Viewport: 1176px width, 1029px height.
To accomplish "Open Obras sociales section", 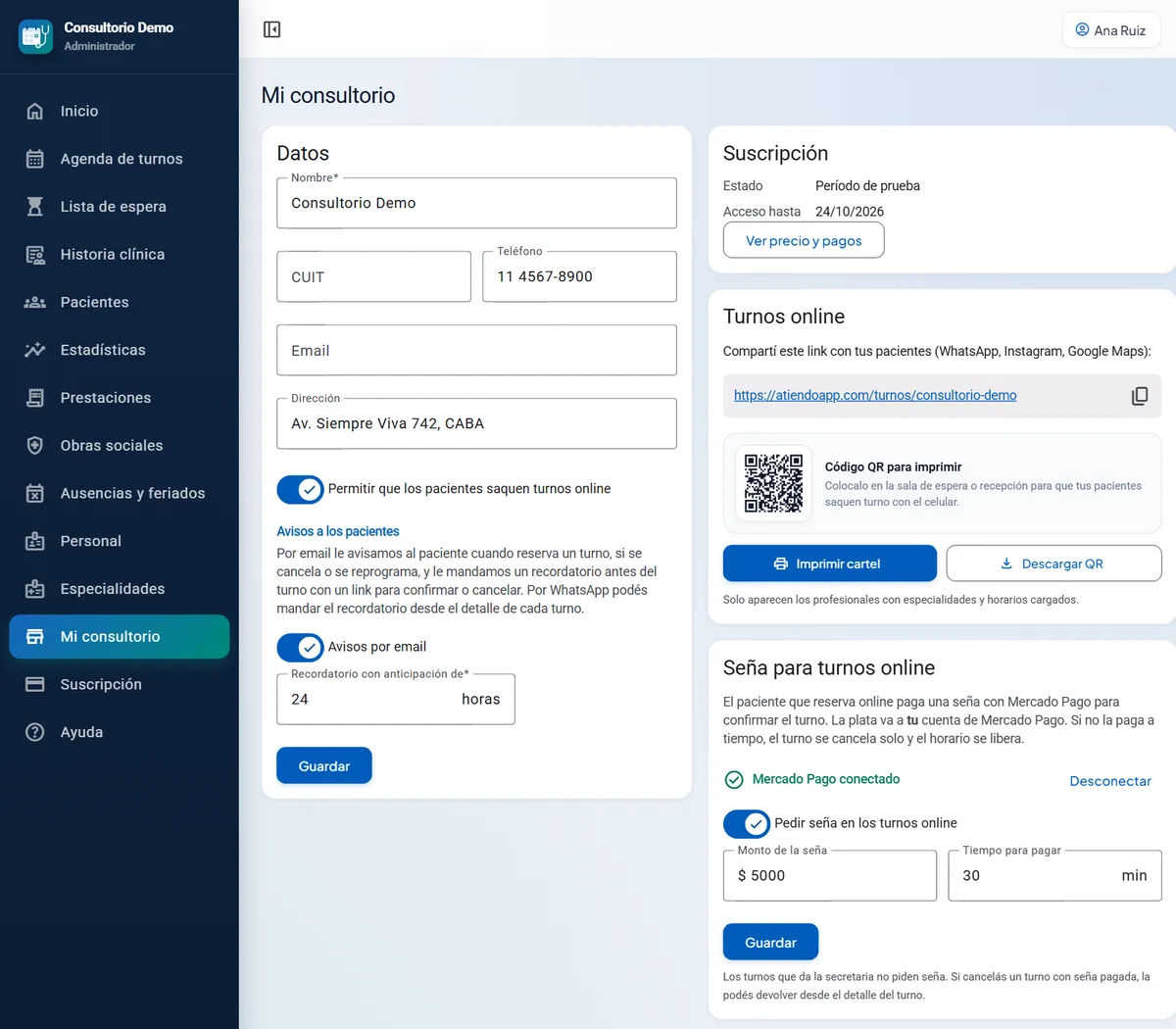I will click(120, 446).
